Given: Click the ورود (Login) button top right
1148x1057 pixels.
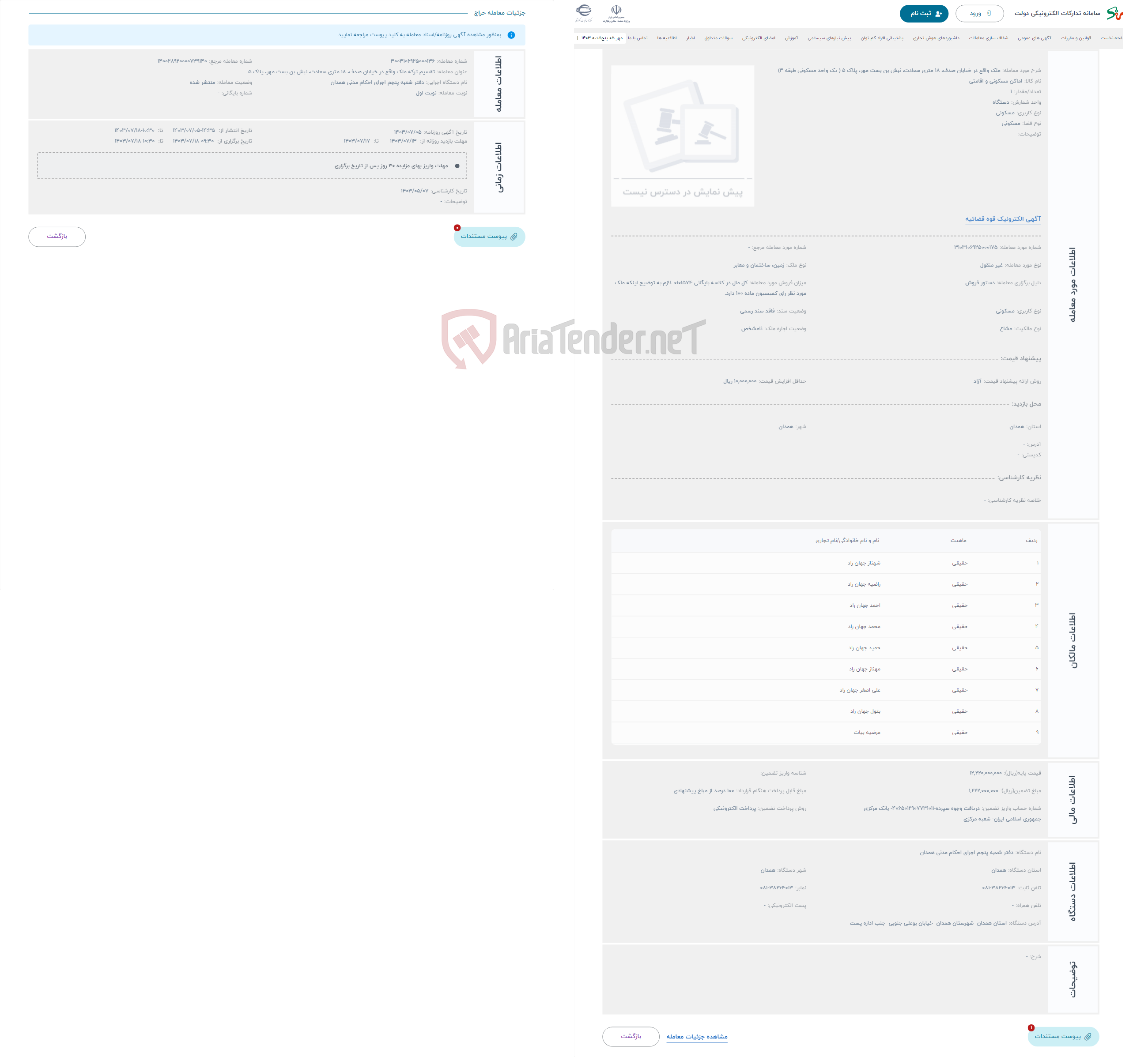Looking at the screenshot, I should pyautogui.click(x=980, y=14).
